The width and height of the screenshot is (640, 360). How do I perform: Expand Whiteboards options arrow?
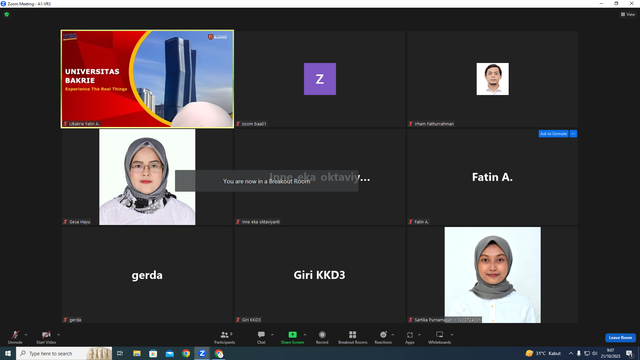pos(452,335)
